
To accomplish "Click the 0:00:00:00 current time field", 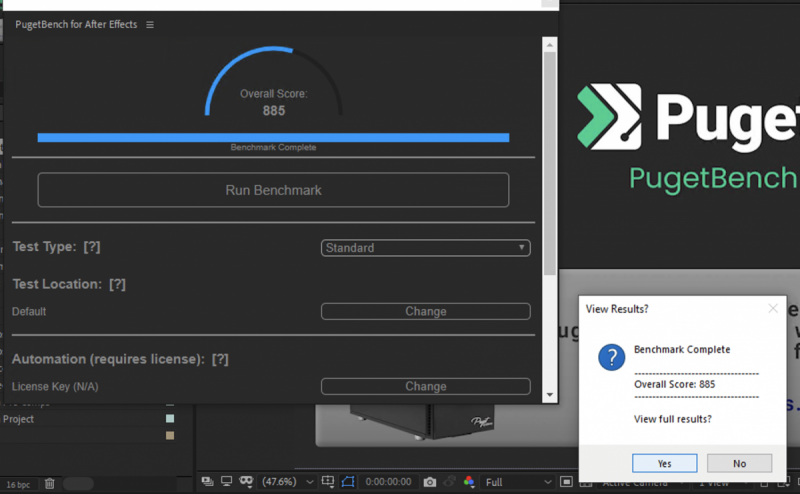I will pyautogui.click(x=388, y=482).
